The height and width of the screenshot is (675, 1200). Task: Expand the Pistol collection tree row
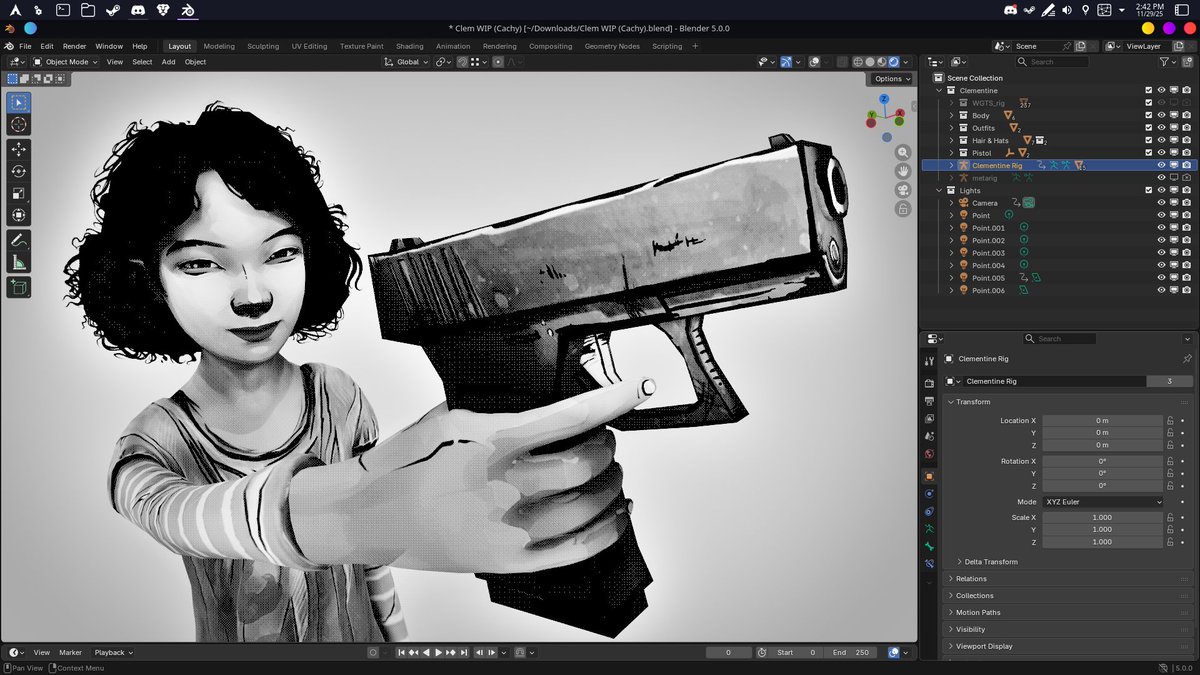951,153
